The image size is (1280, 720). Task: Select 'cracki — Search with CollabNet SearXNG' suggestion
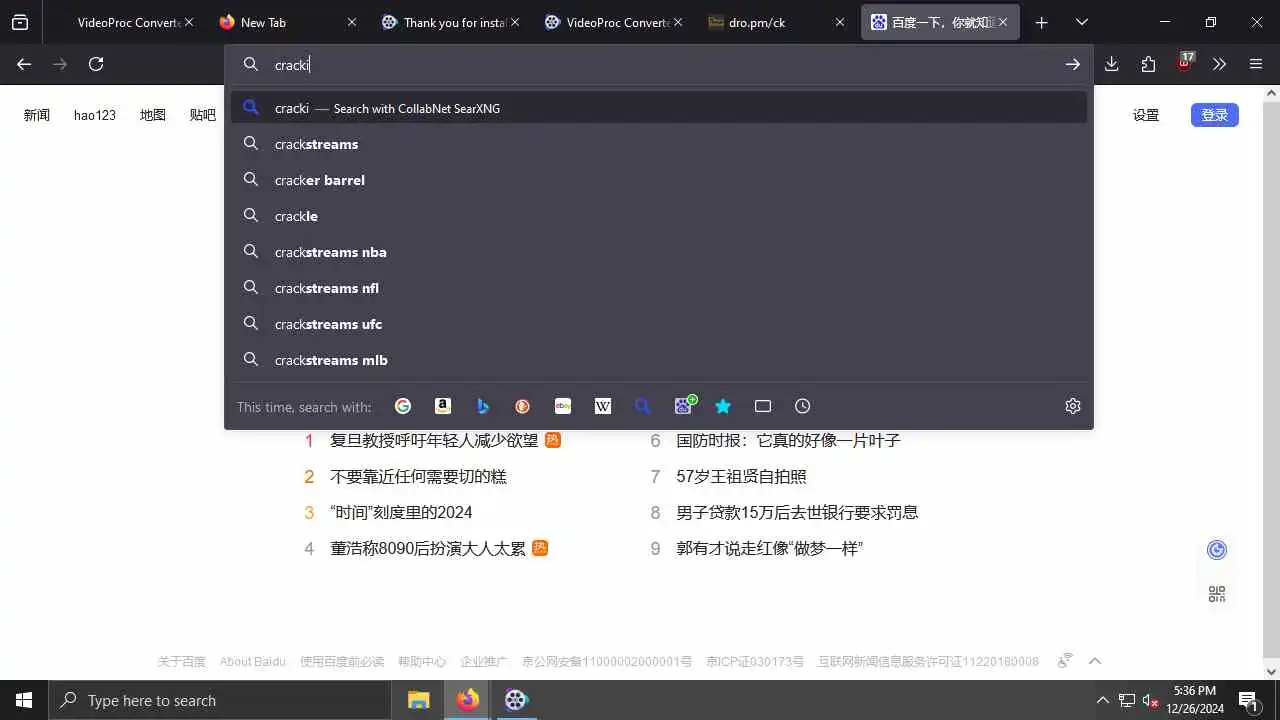pyautogui.click(x=659, y=108)
